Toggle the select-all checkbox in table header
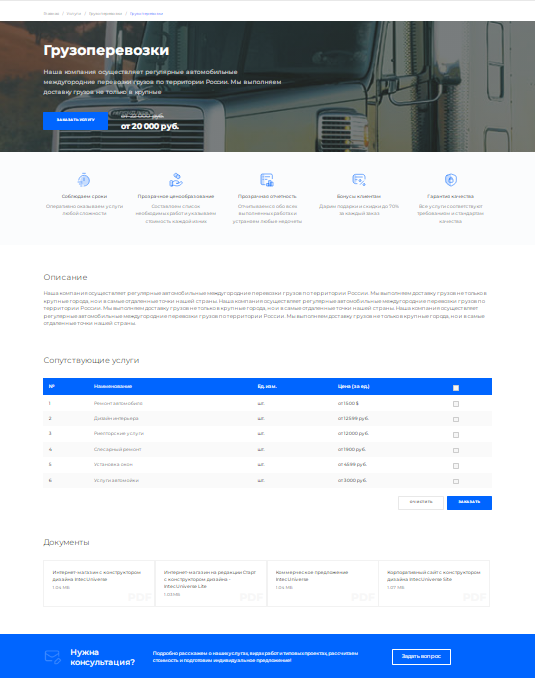Screen dimensions: 535x678 pyautogui.click(x=456, y=388)
